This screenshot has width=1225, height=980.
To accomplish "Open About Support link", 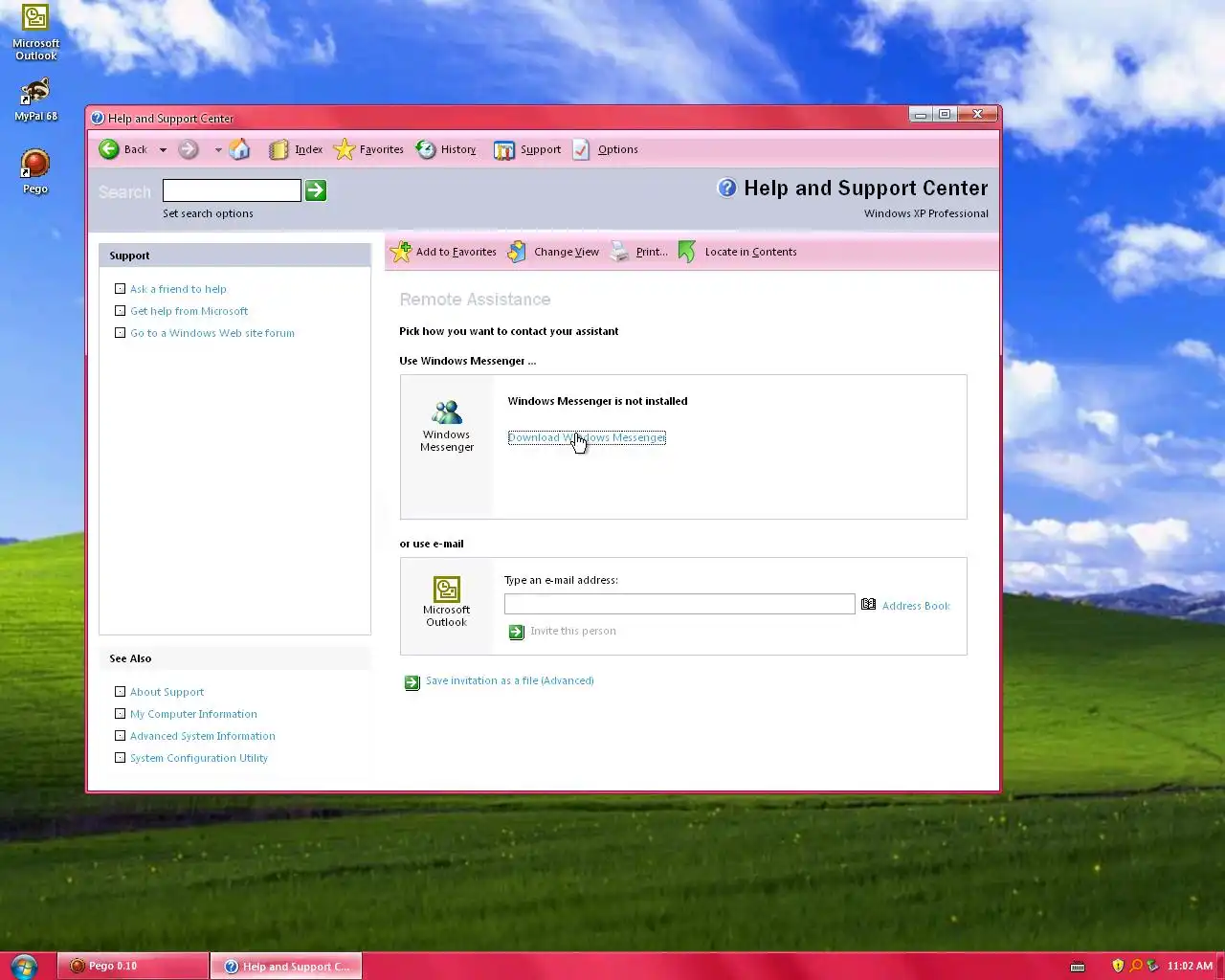I will (x=167, y=692).
